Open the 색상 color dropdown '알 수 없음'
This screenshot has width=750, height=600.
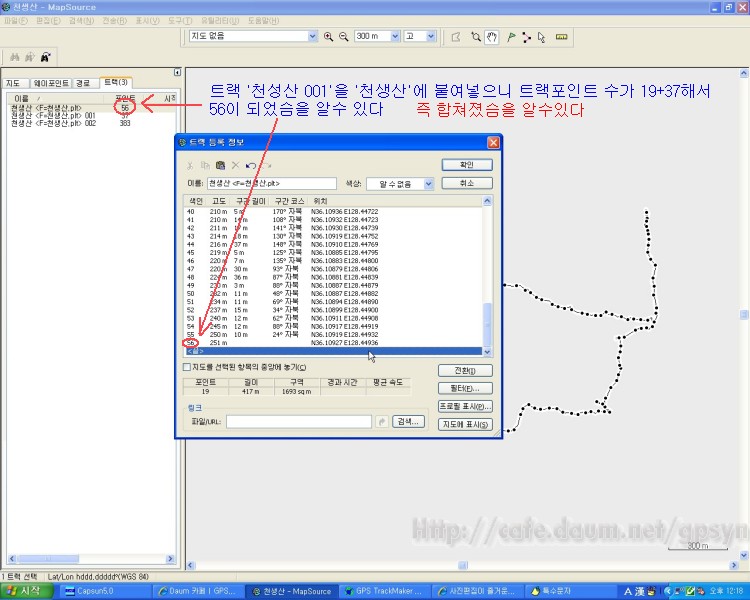pyautogui.click(x=429, y=184)
